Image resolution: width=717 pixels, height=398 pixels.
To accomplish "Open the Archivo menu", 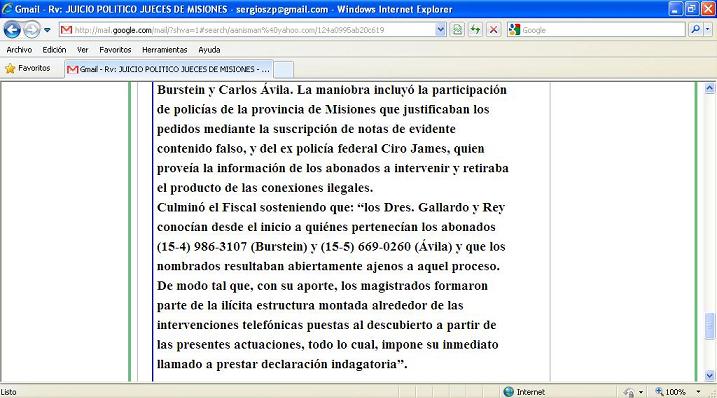I will [x=19, y=50].
